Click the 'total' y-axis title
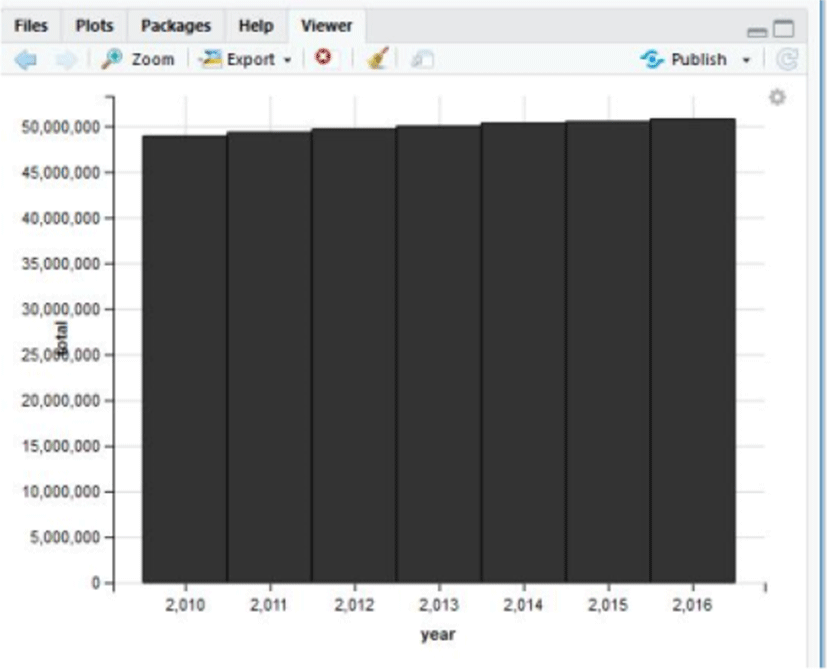 [62, 338]
